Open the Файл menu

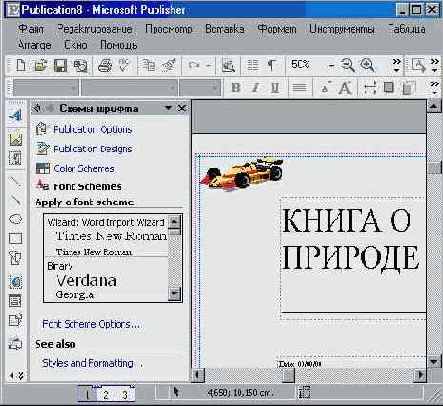31,29
